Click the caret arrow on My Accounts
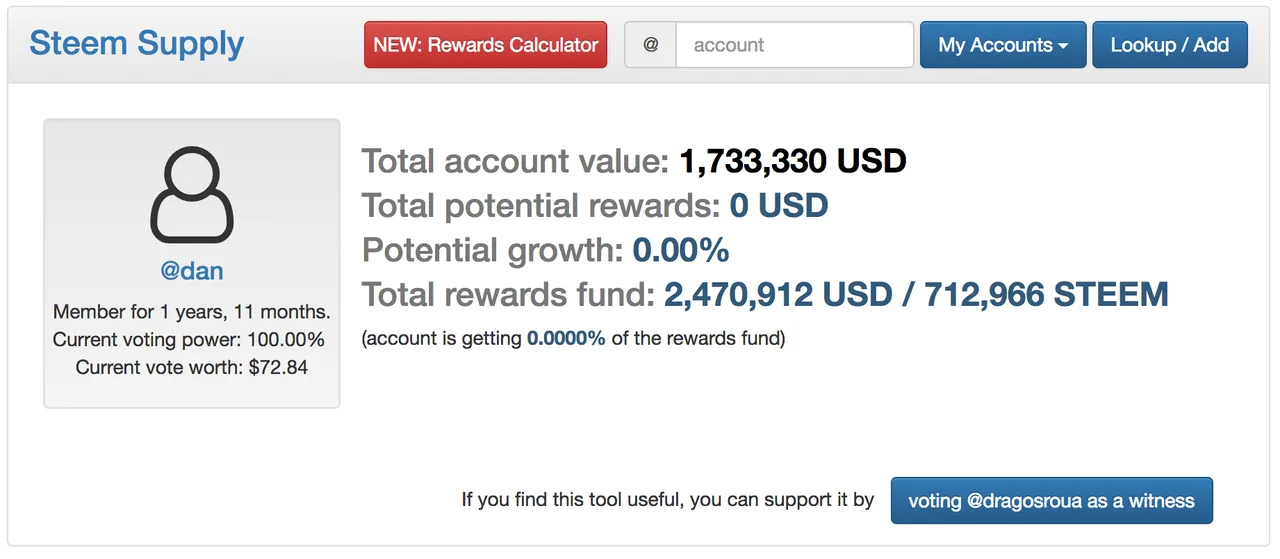Image resolution: width=1280 pixels, height=559 pixels. (x=1063, y=46)
